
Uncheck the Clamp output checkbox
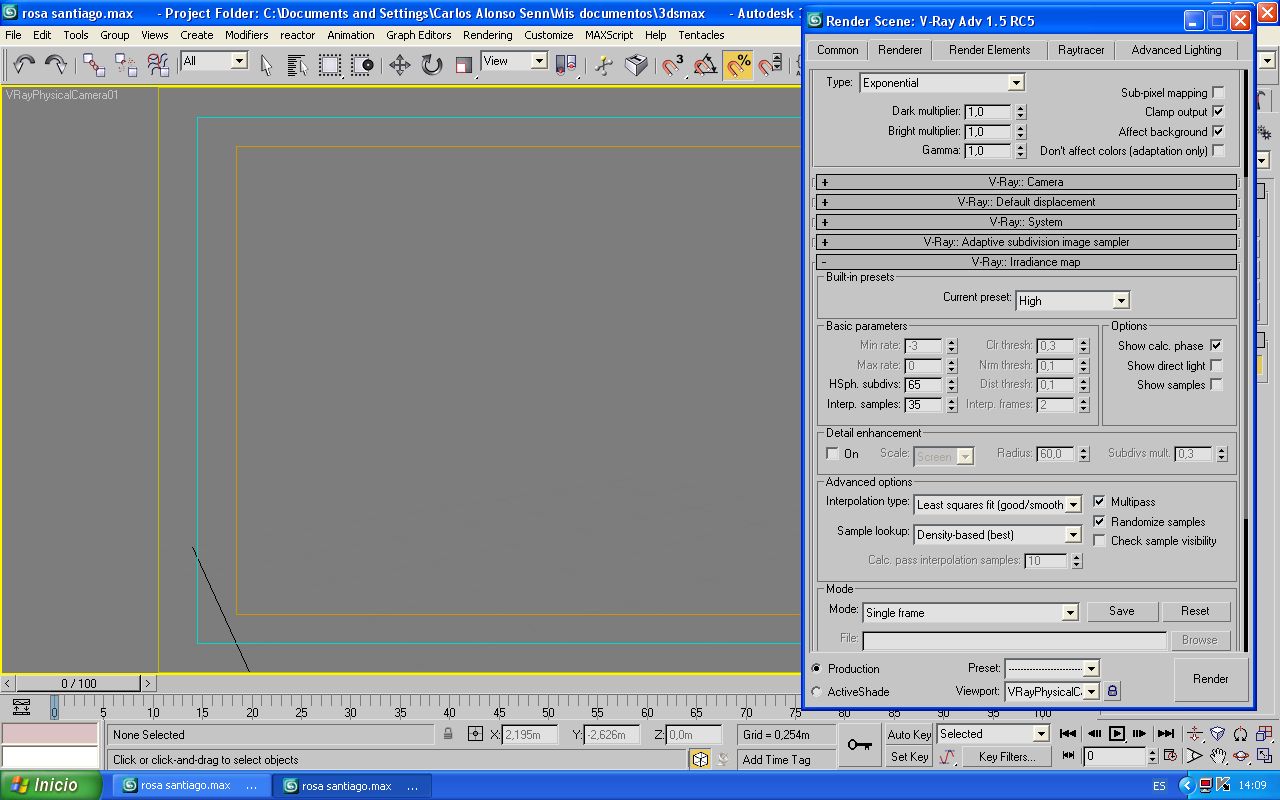click(x=1218, y=112)
